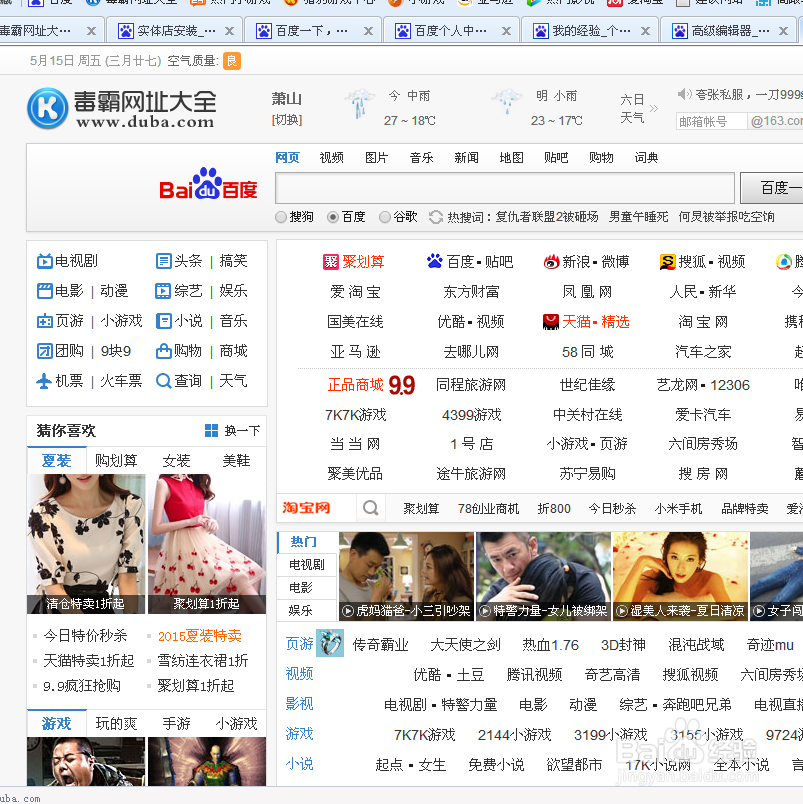Click the 页游 gamepad icon
The width and height of the screenshot is (803, 804).
tap(45, 321)
